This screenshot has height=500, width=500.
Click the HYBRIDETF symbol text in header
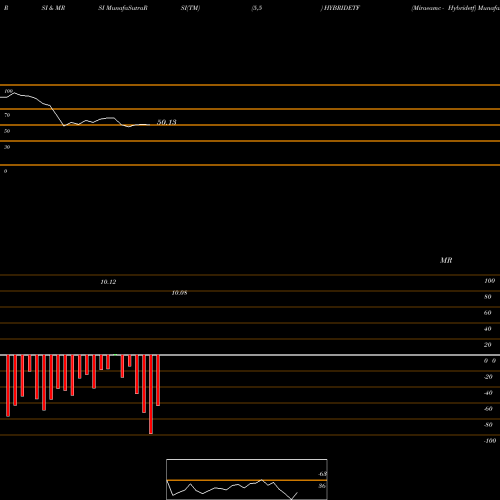(342, 8)
